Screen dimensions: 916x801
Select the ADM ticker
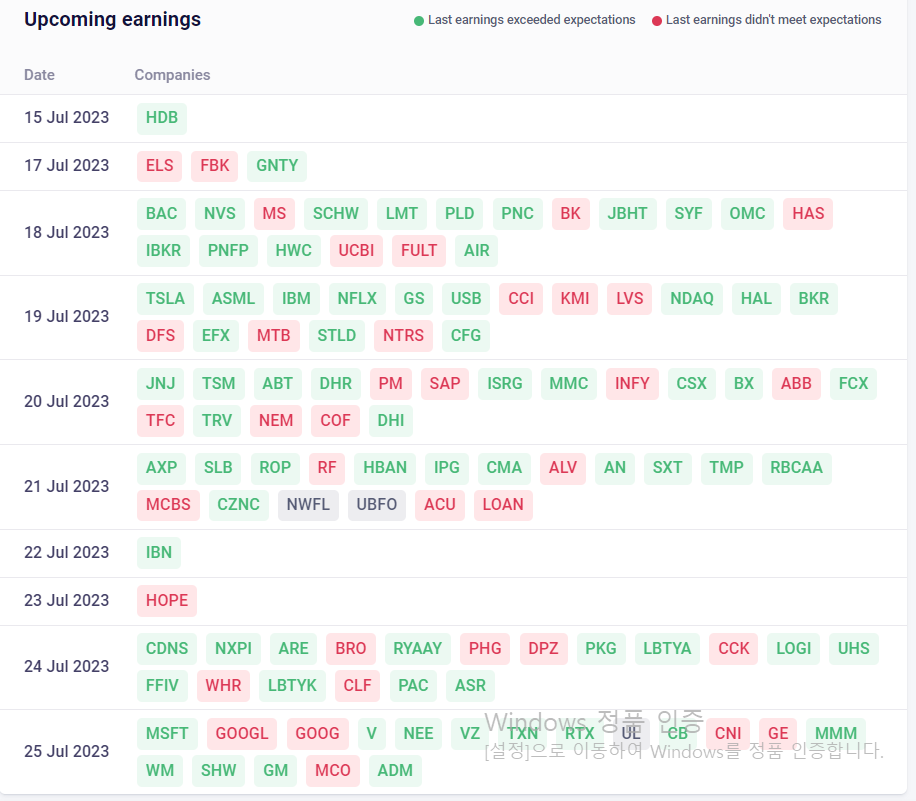(x=395, y=770)
